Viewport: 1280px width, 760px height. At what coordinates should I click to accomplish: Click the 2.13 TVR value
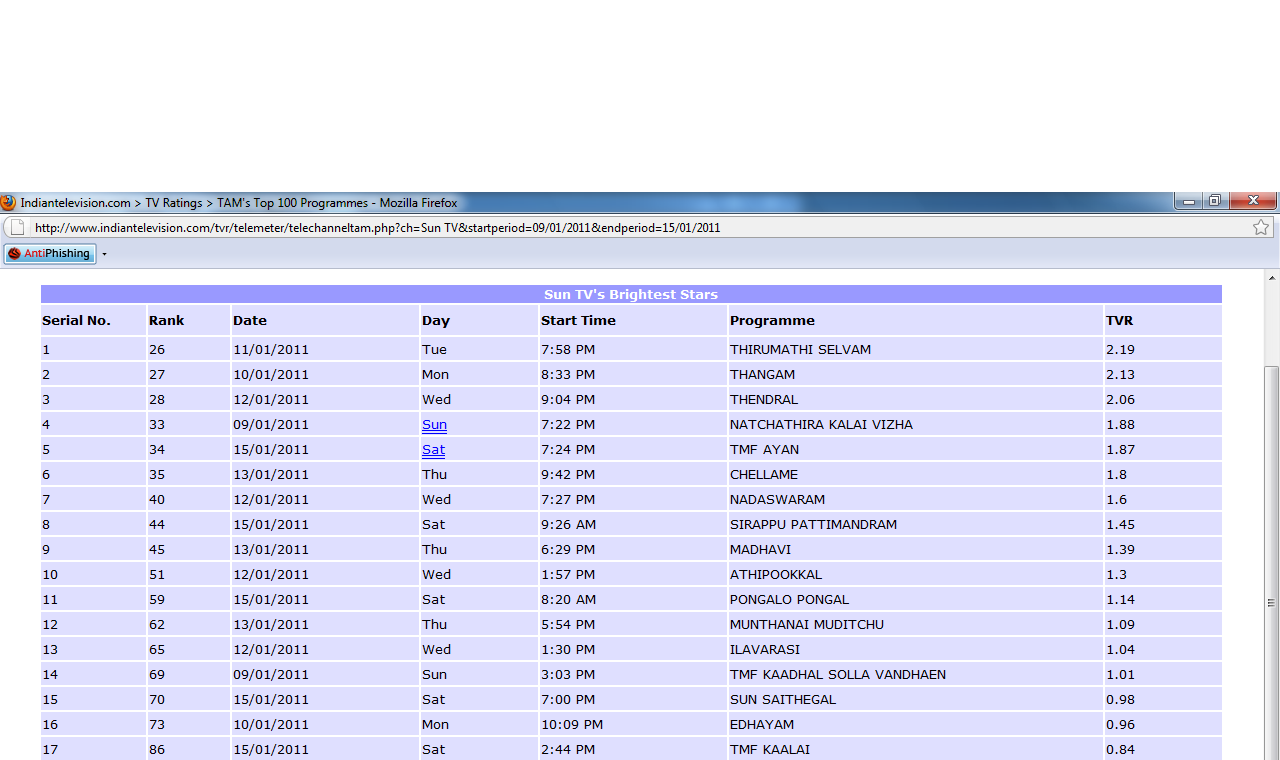1120,375
